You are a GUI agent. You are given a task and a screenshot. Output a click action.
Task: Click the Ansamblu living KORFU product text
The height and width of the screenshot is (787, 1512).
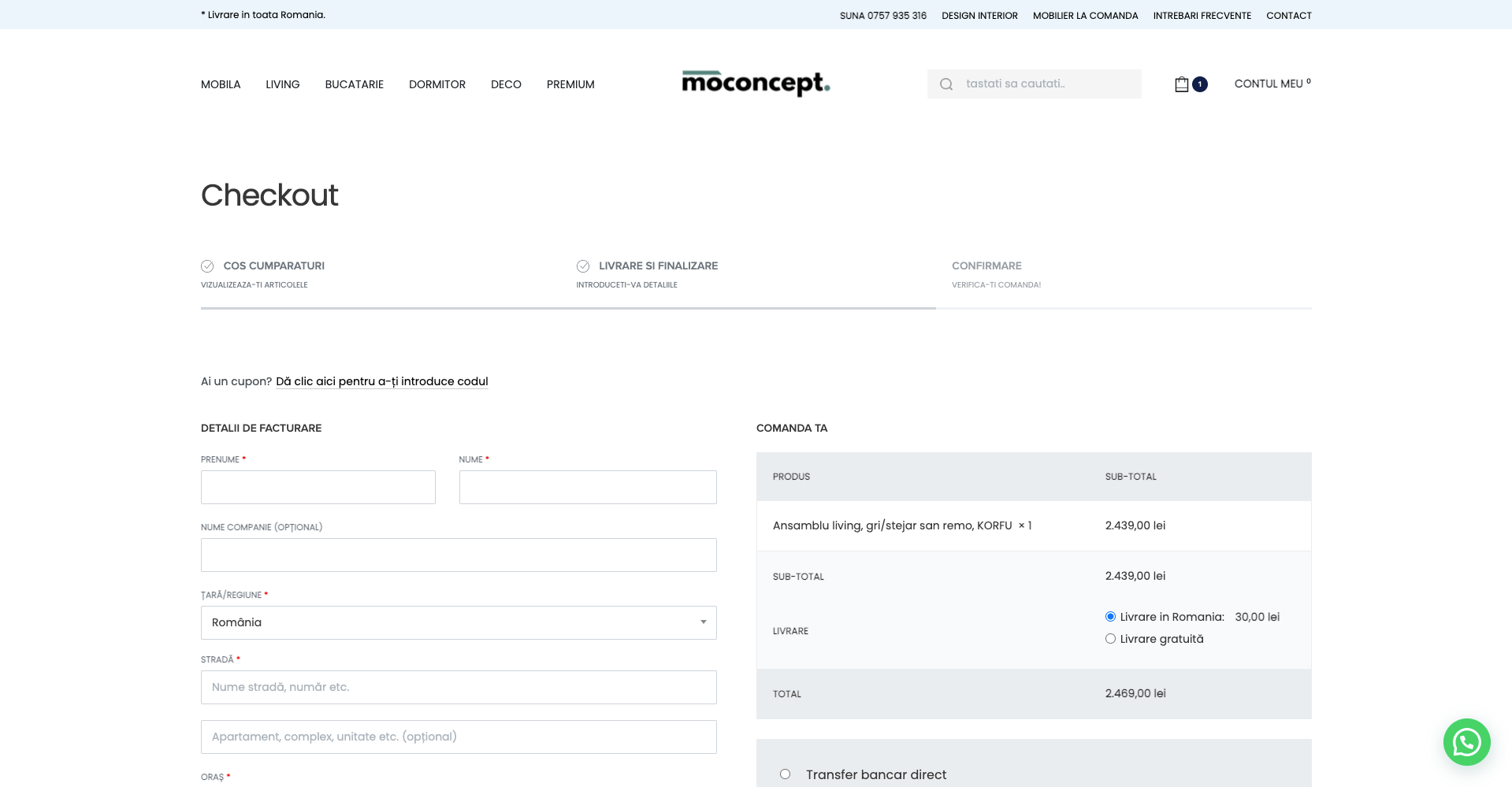point(892,525)
